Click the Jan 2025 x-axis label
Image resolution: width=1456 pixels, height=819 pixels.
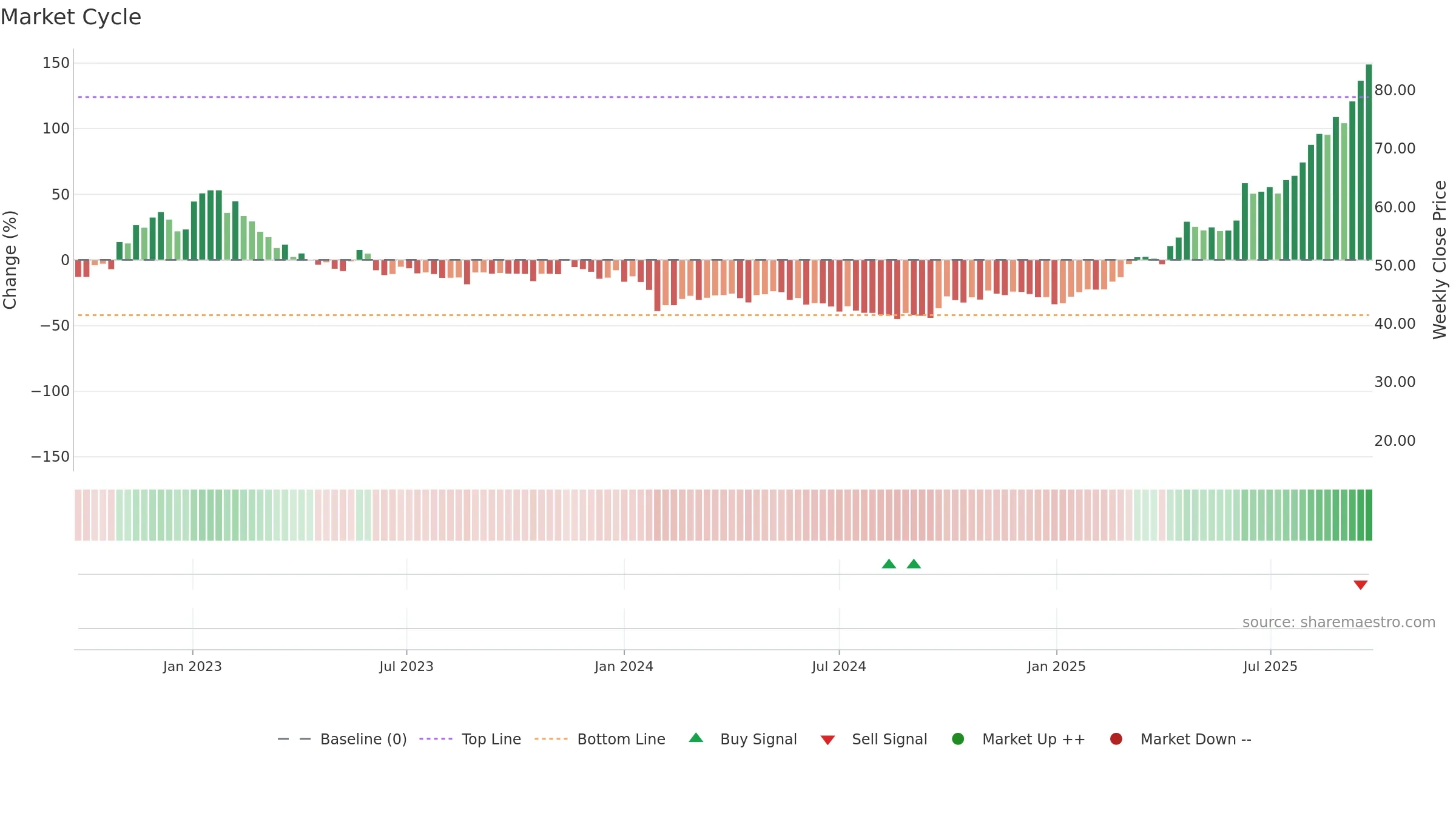1056,666
